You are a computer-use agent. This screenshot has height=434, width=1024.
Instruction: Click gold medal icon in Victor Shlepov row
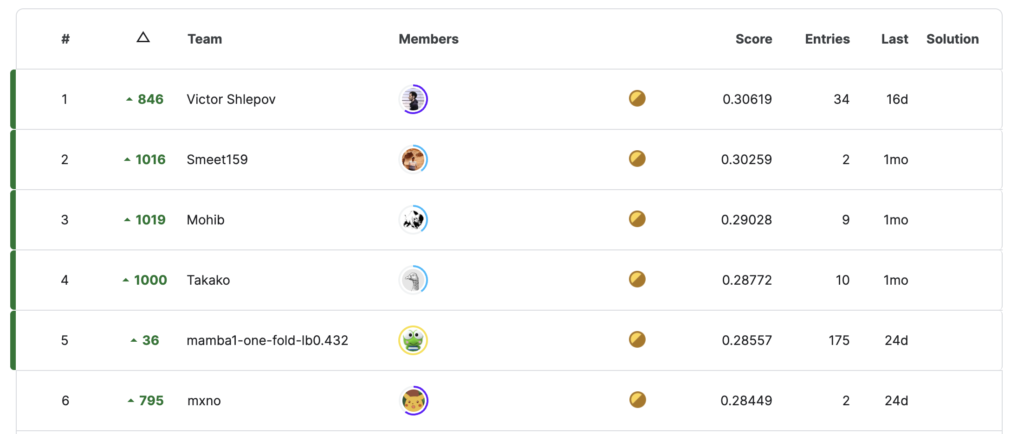[637, 99]
